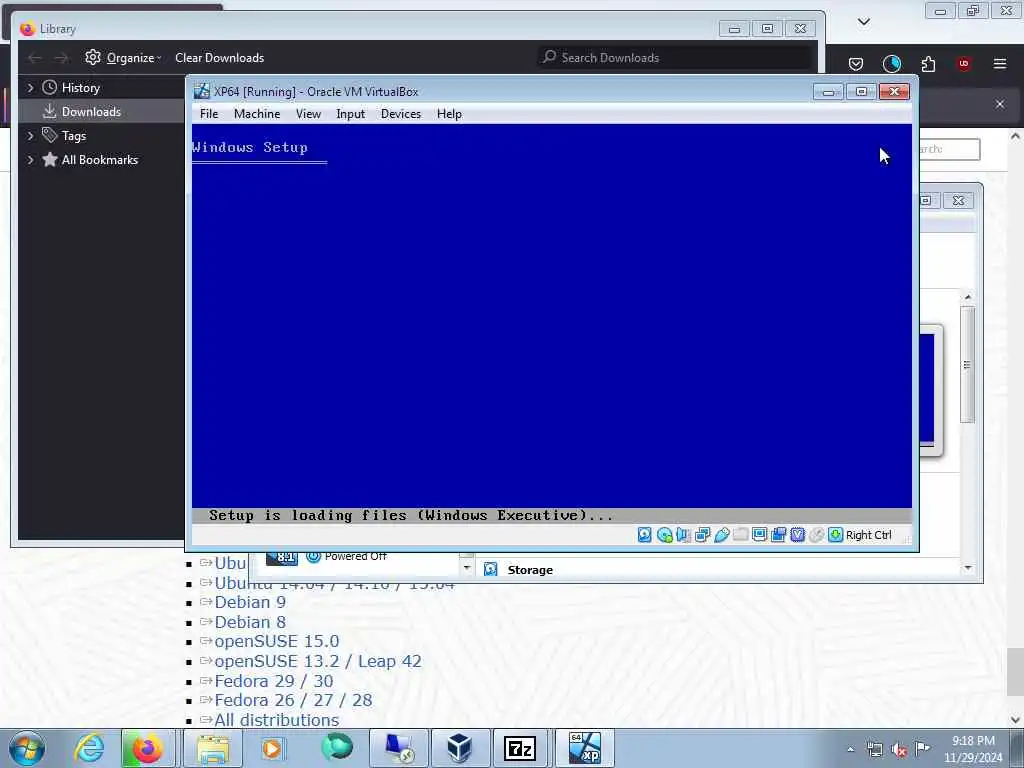Open the openSUSE 13.2 / Leap 42 link
The width and height of the screenshot is (1024, 768).
(x=318, y=661)
